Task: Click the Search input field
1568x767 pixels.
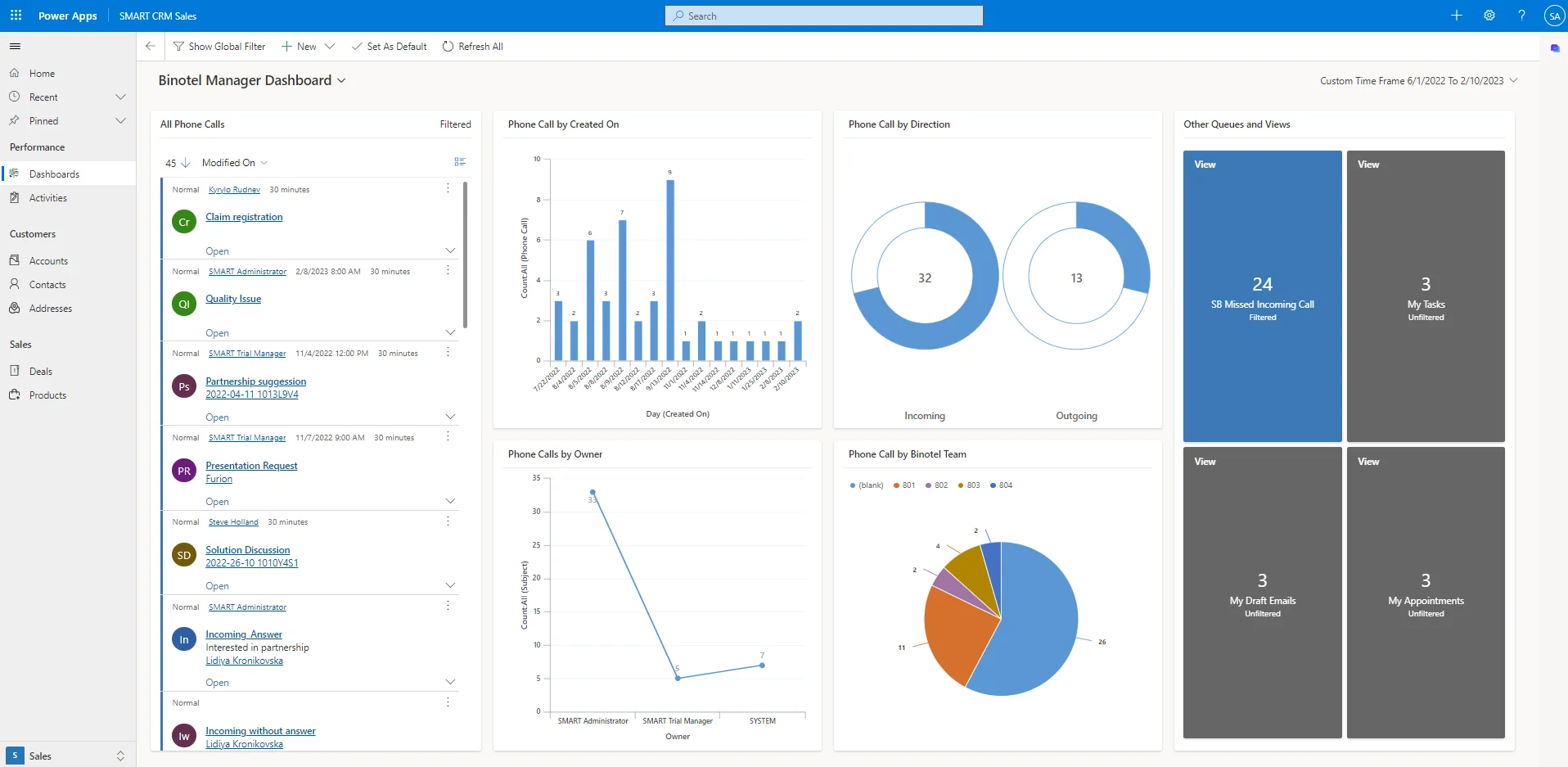Action: tap(823, 16)
